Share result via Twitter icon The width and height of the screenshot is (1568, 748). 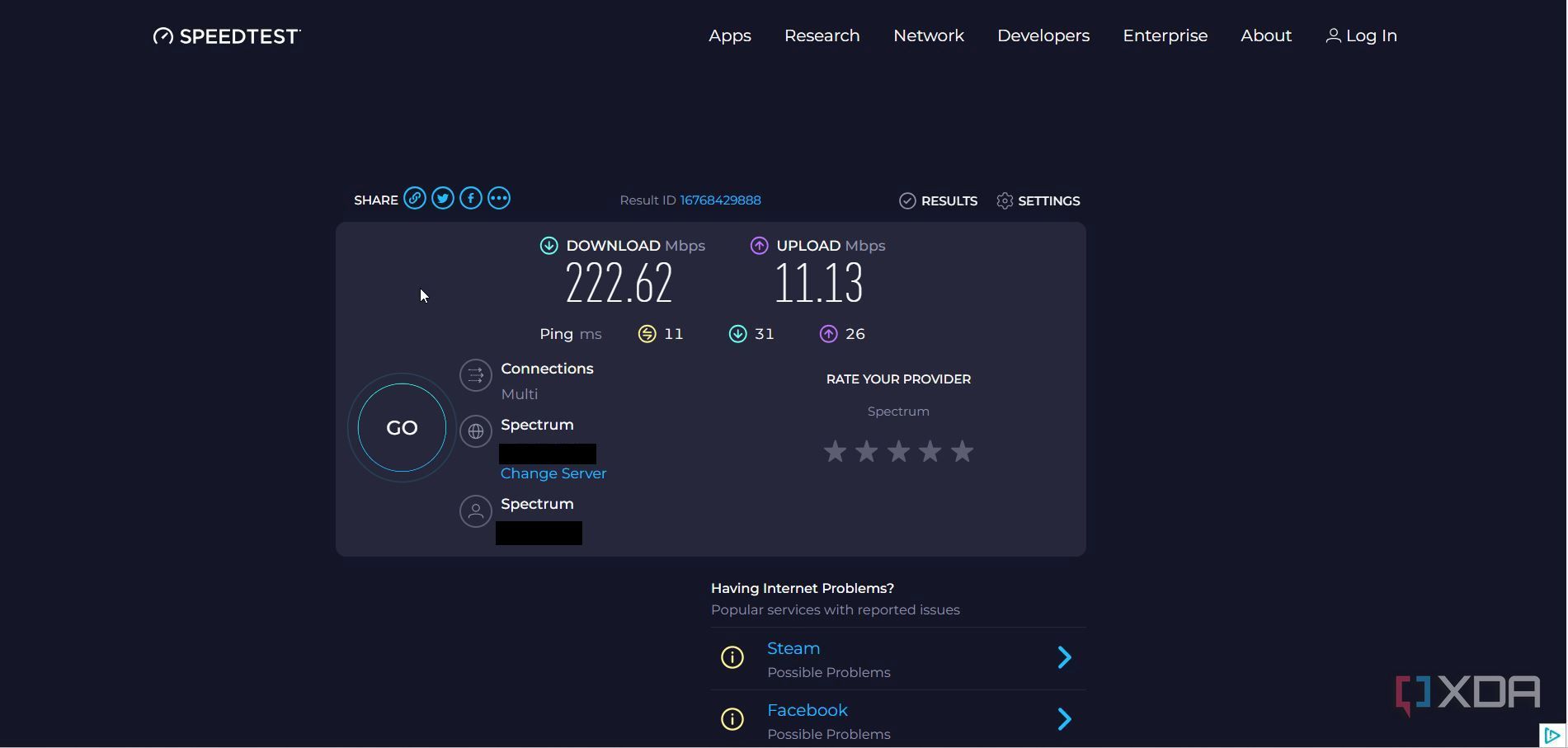(443, 199)
